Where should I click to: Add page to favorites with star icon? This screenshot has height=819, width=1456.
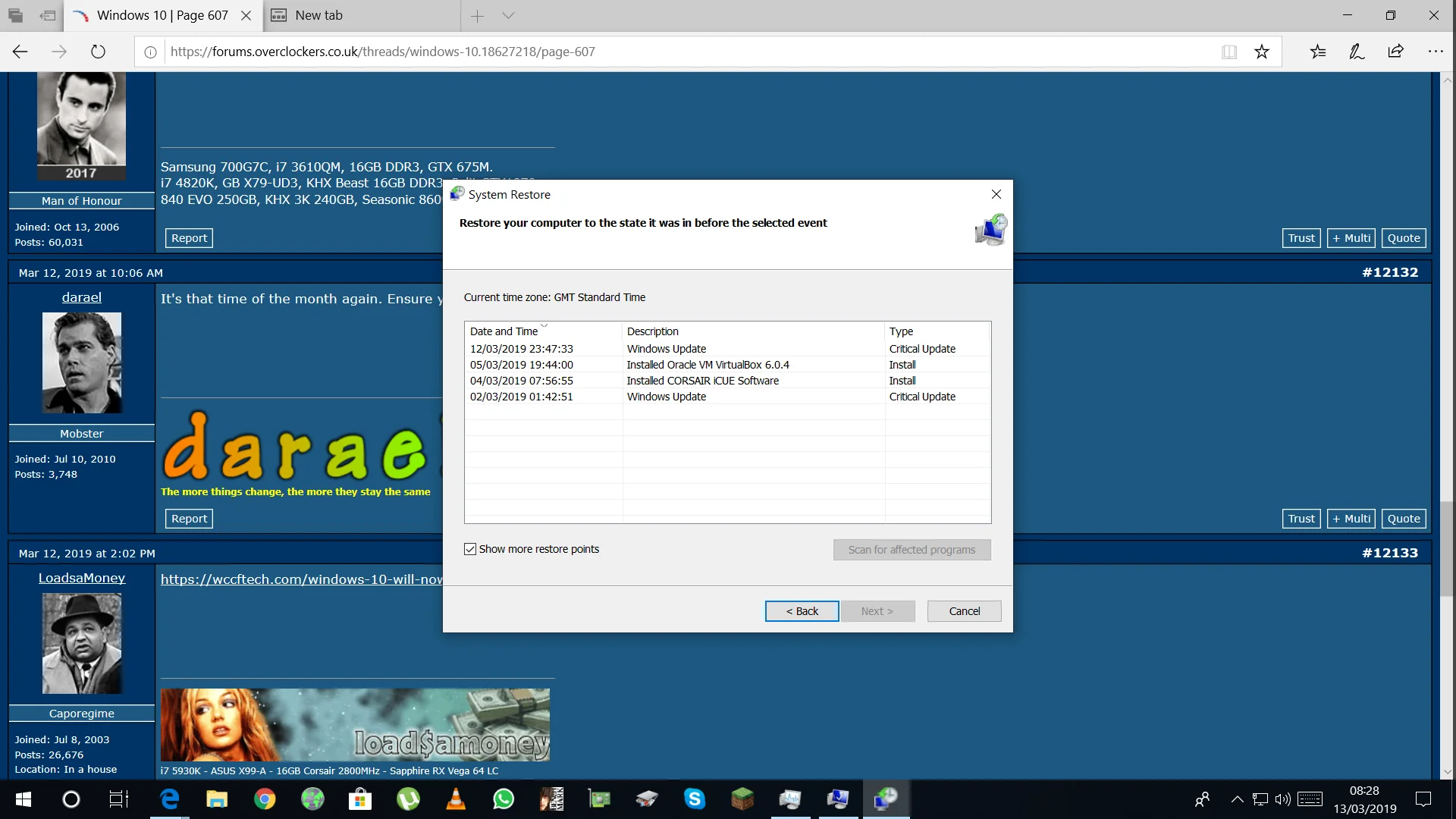click(x=1262, y=52)
